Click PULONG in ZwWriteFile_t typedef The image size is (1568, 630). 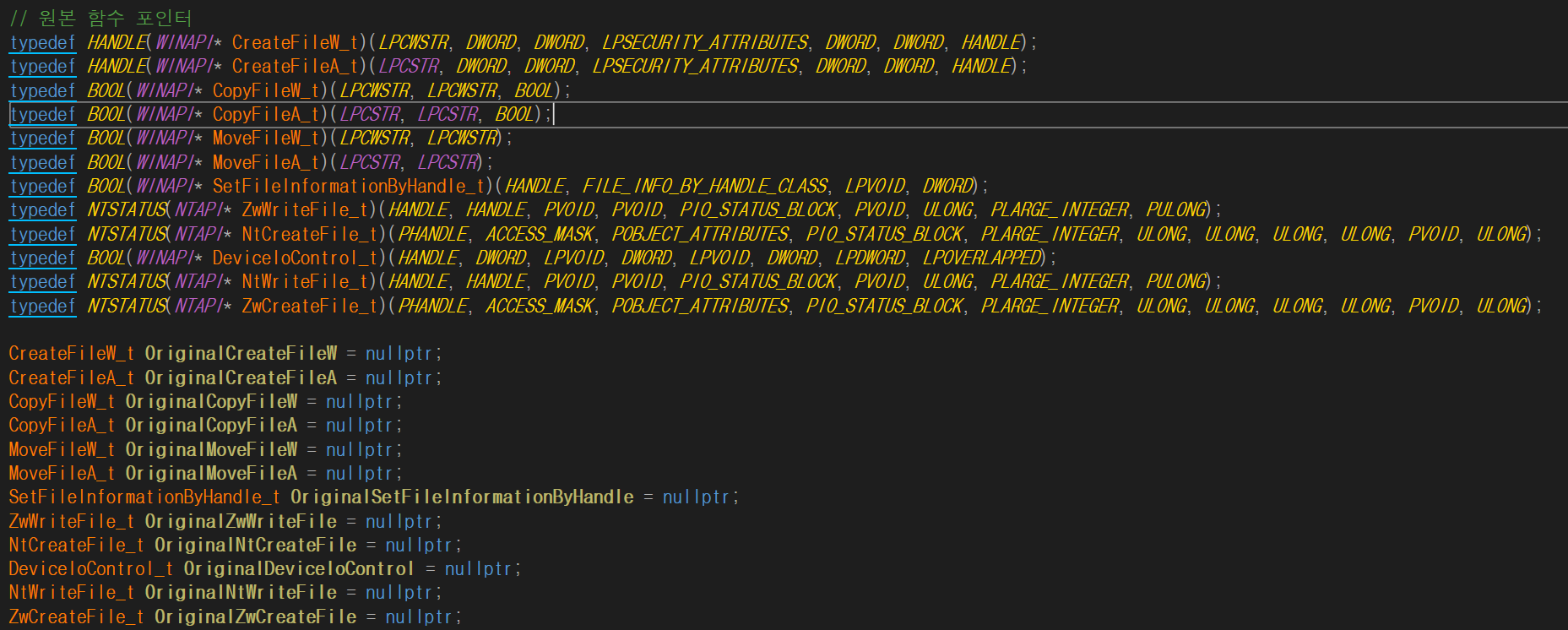[1177, 209]
